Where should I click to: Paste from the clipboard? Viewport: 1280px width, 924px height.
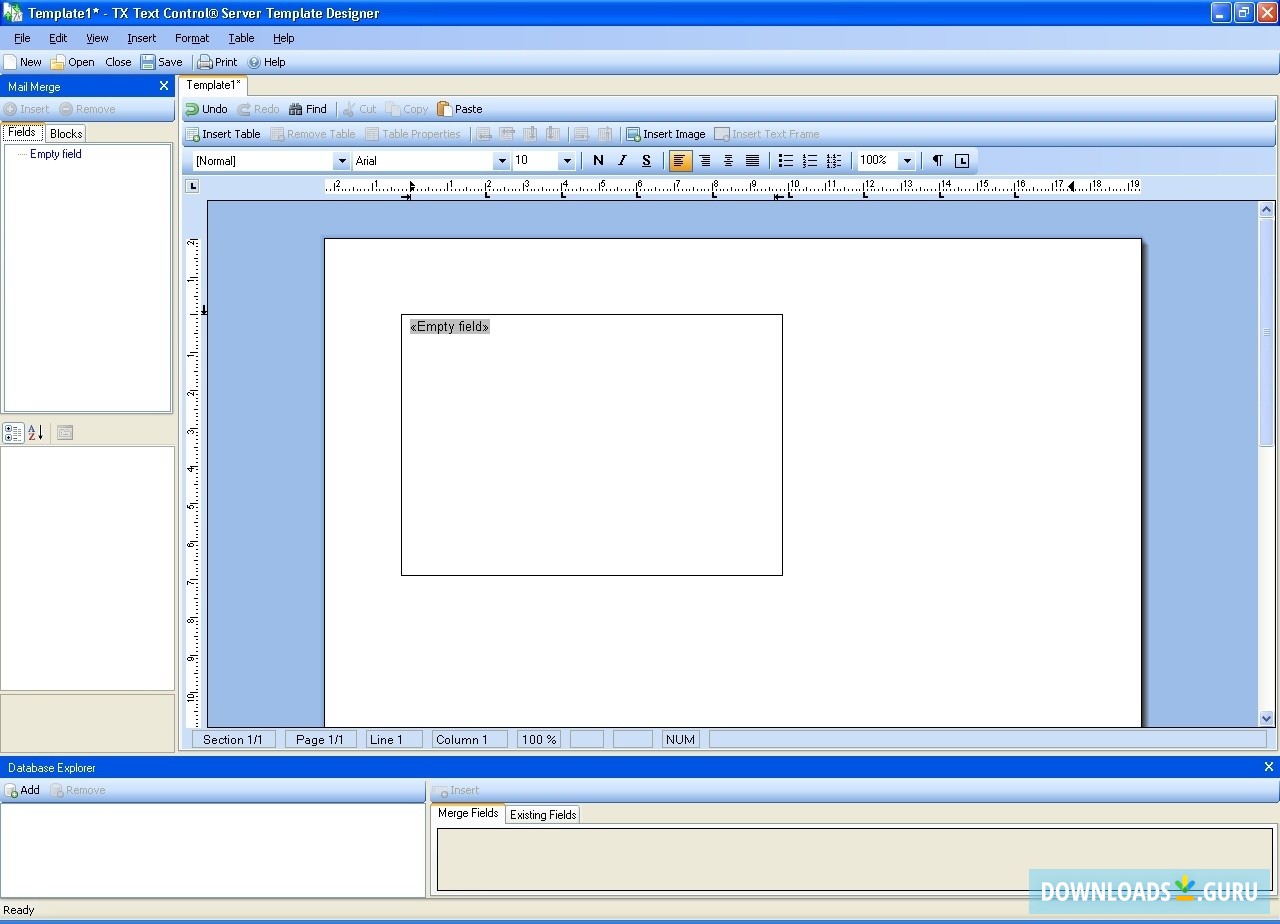[x=460, y=109]
